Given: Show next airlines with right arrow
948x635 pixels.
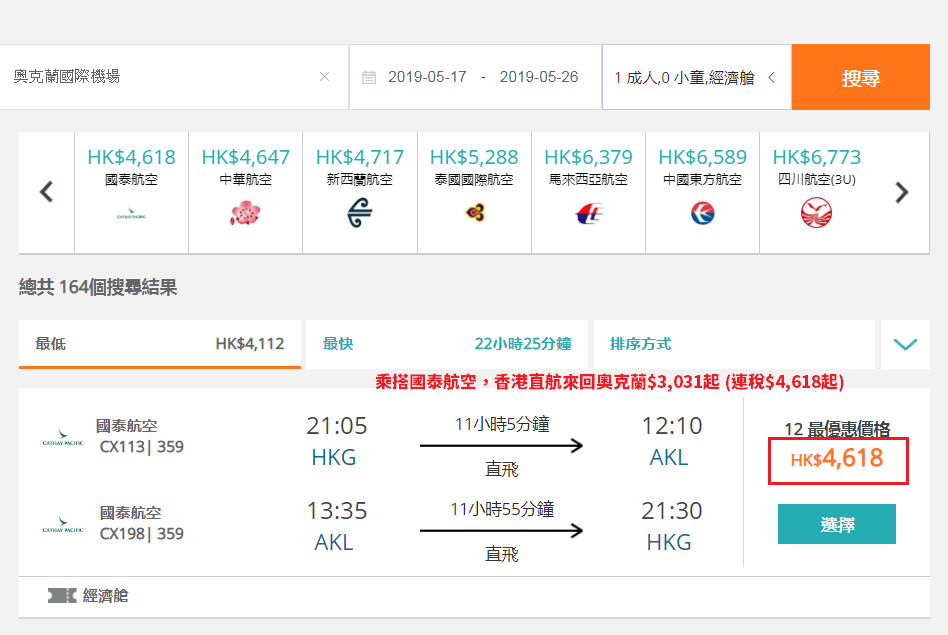Looking at the screenshot, I should 901,192.
